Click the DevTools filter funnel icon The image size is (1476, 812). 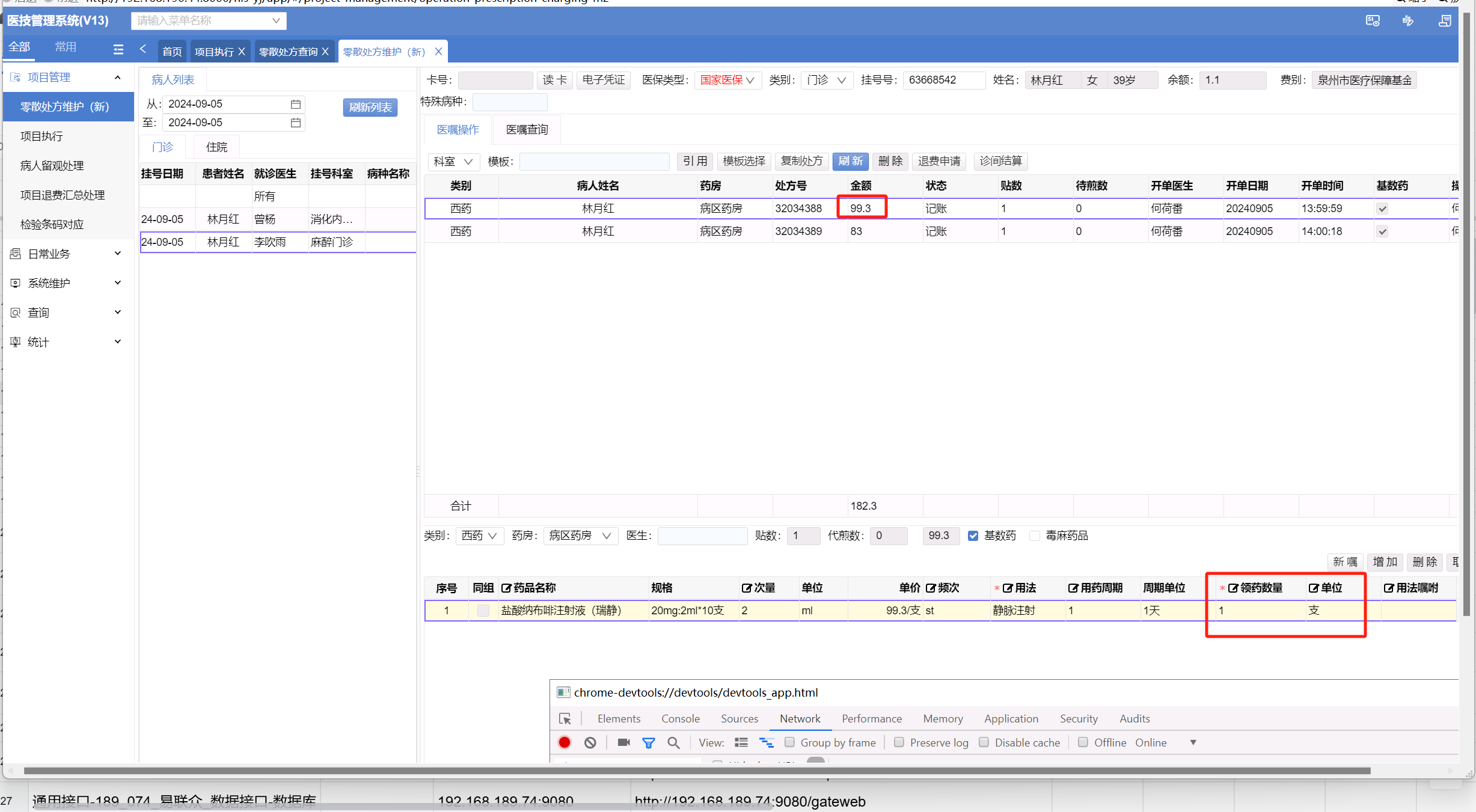click(649, 742)
